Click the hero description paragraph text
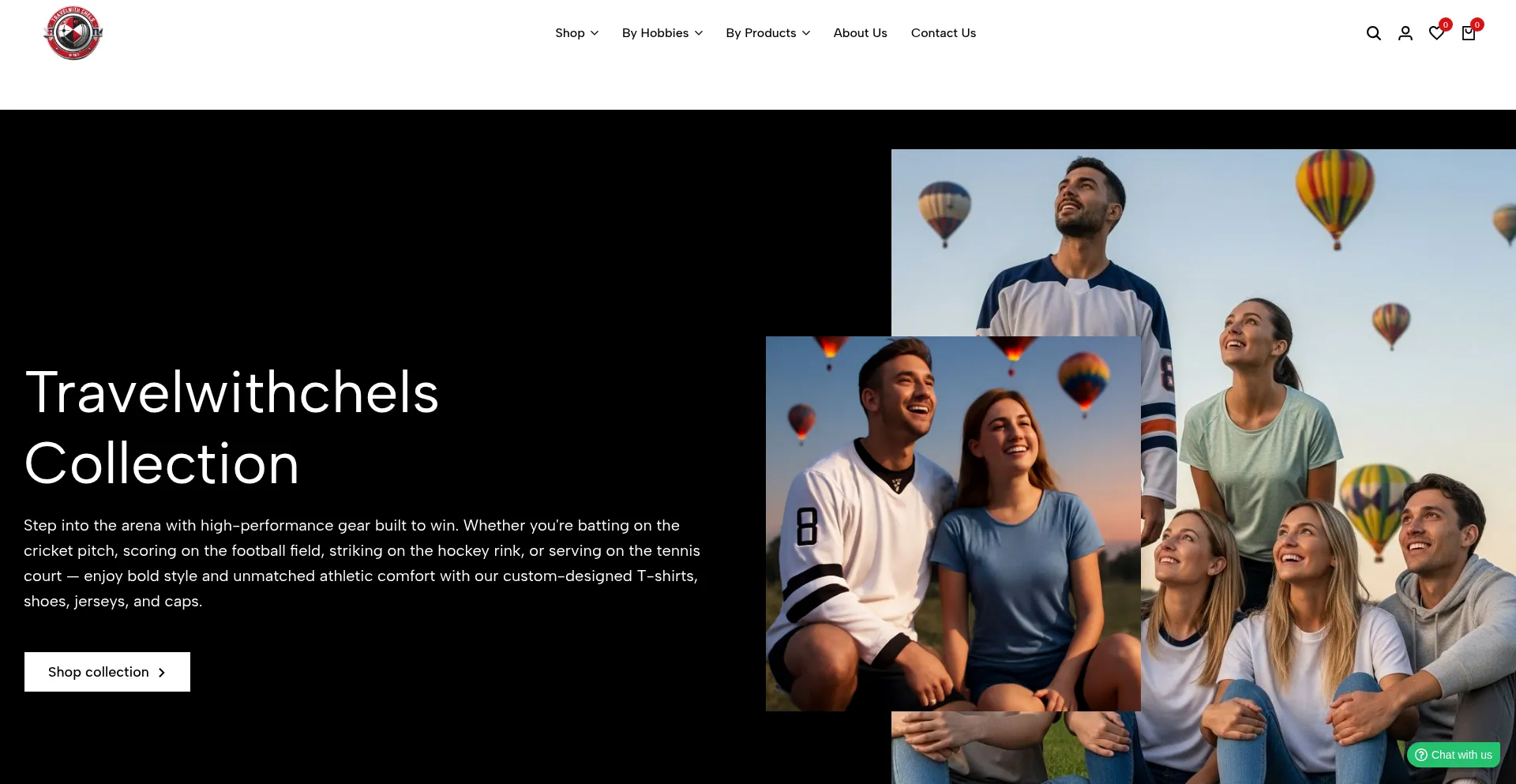Viewport: 1516px width, 784px height. click(x=362, y=563)
